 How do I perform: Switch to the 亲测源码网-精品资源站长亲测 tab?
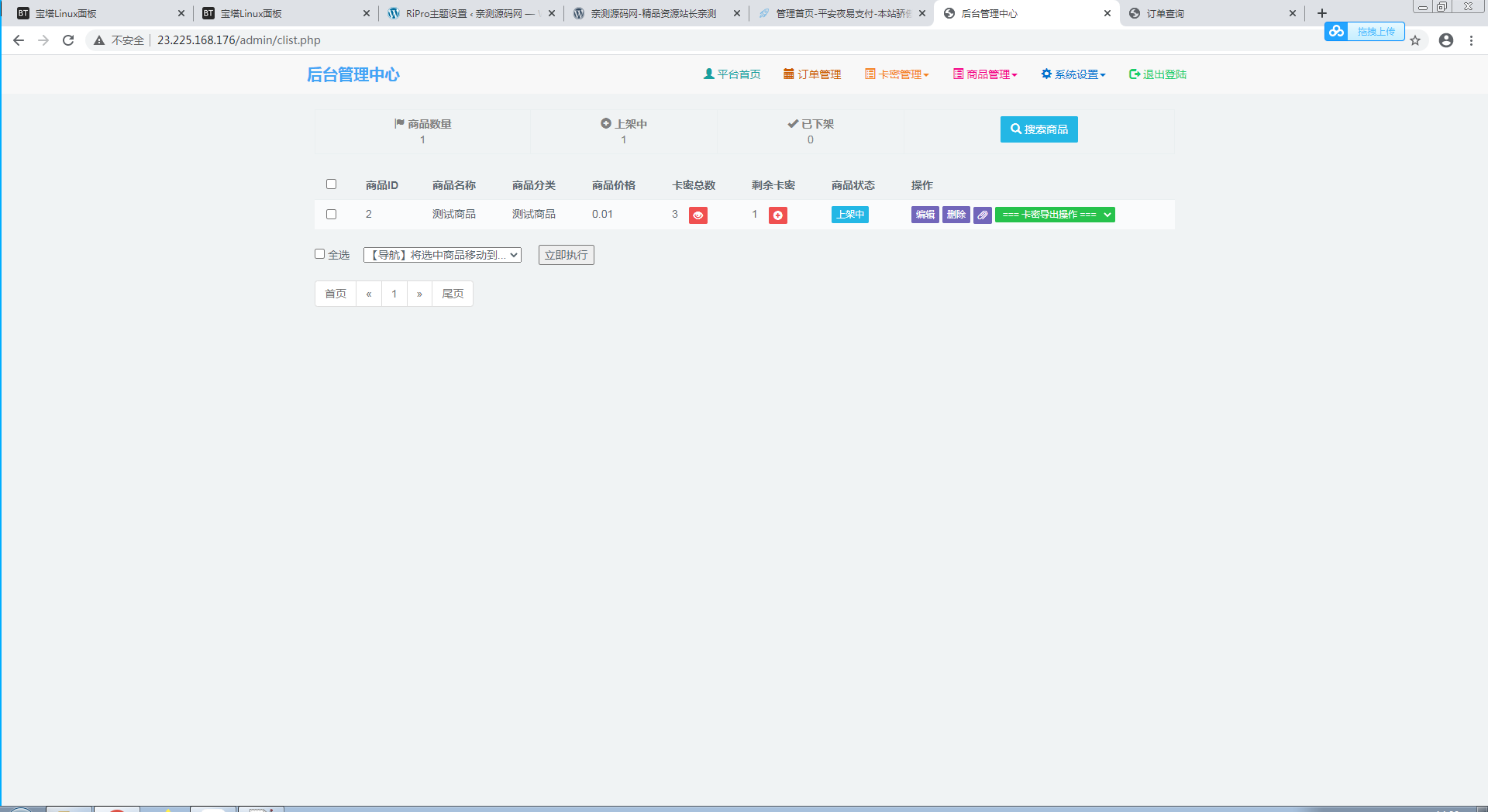pos(655,13)
